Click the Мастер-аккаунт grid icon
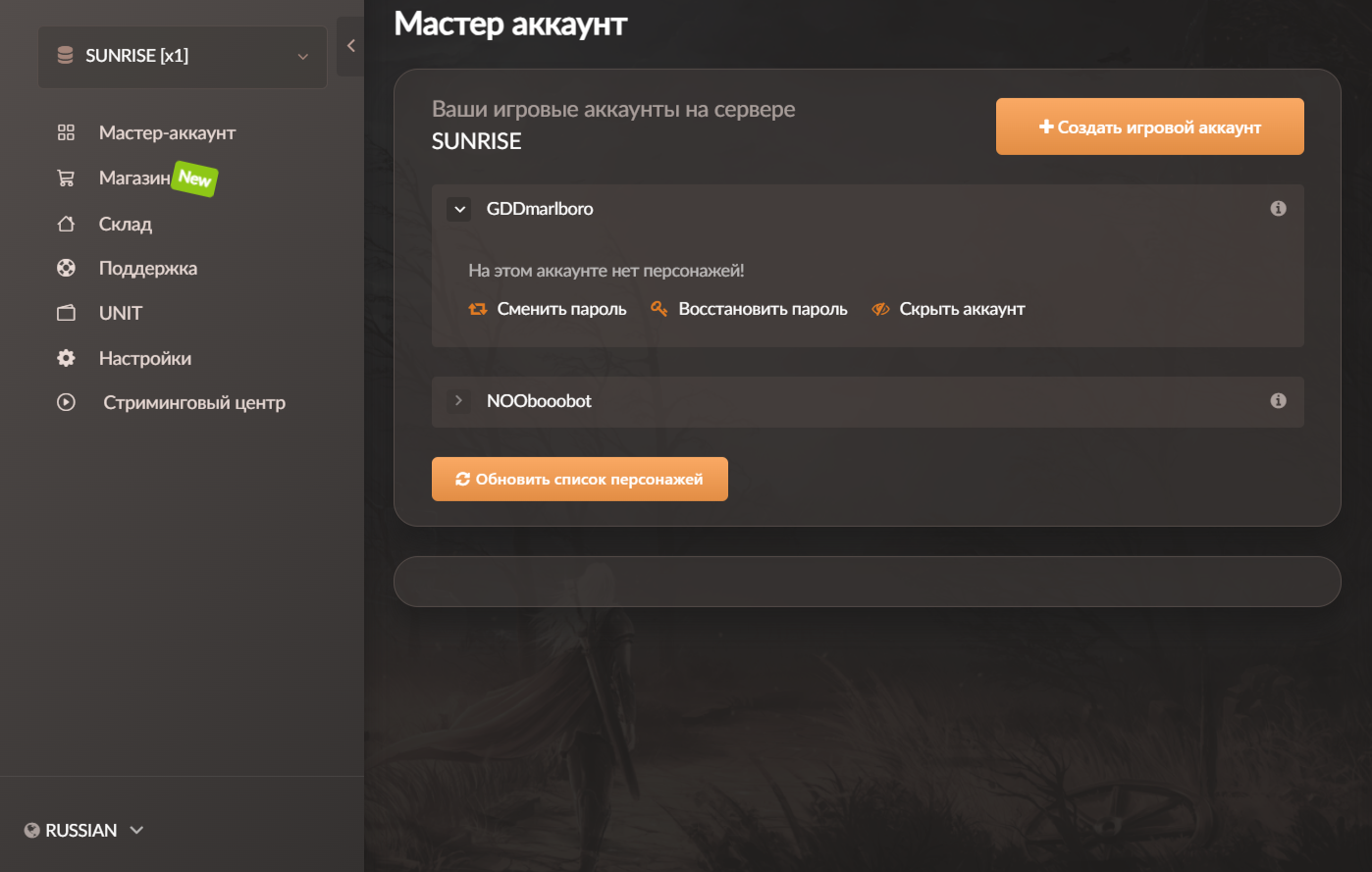This screenshot has height=872, width=1372. pyautogui.click(x=66, y=132)
